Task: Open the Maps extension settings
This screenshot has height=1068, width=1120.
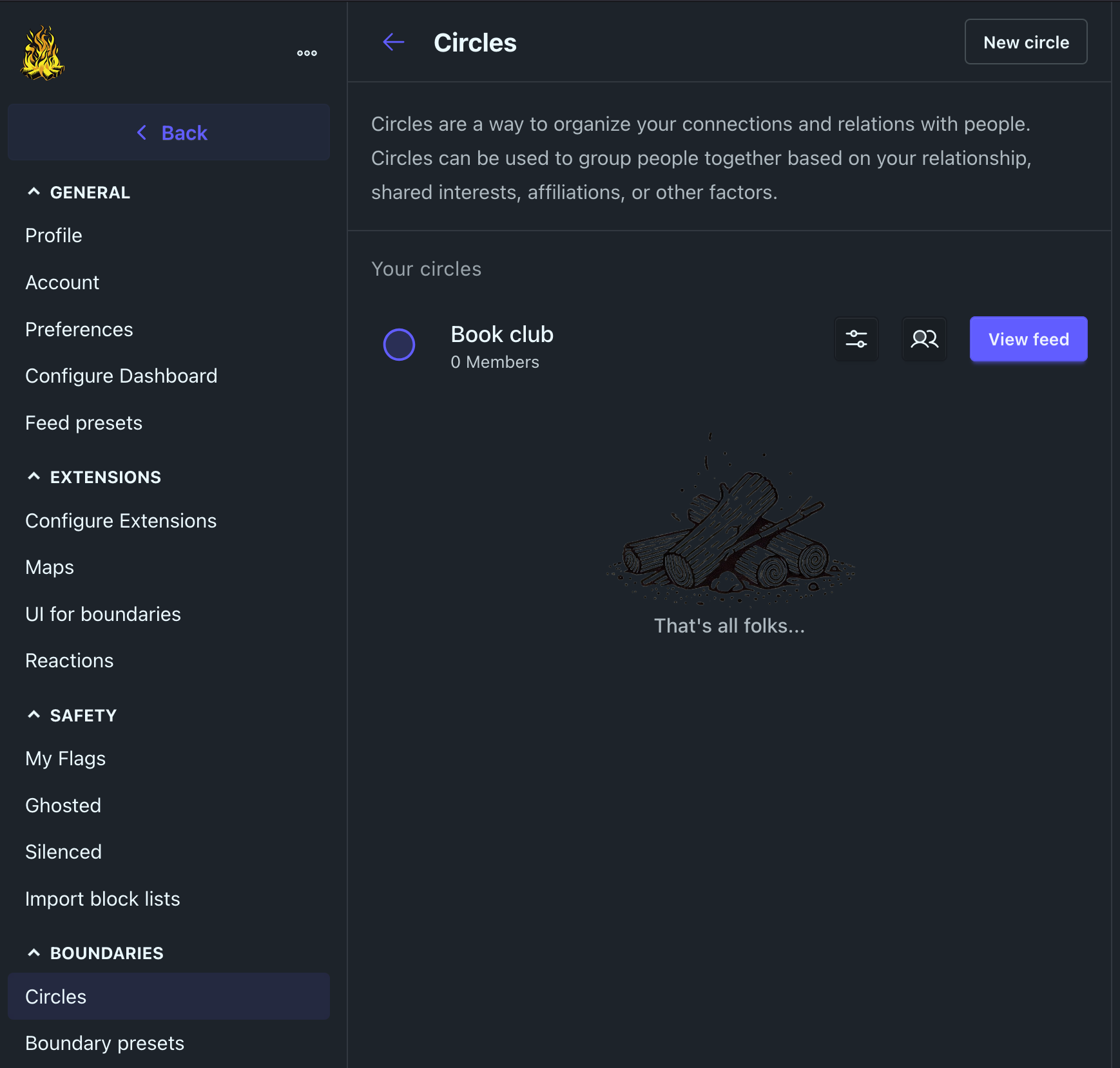Action: [x=50, y=567]
